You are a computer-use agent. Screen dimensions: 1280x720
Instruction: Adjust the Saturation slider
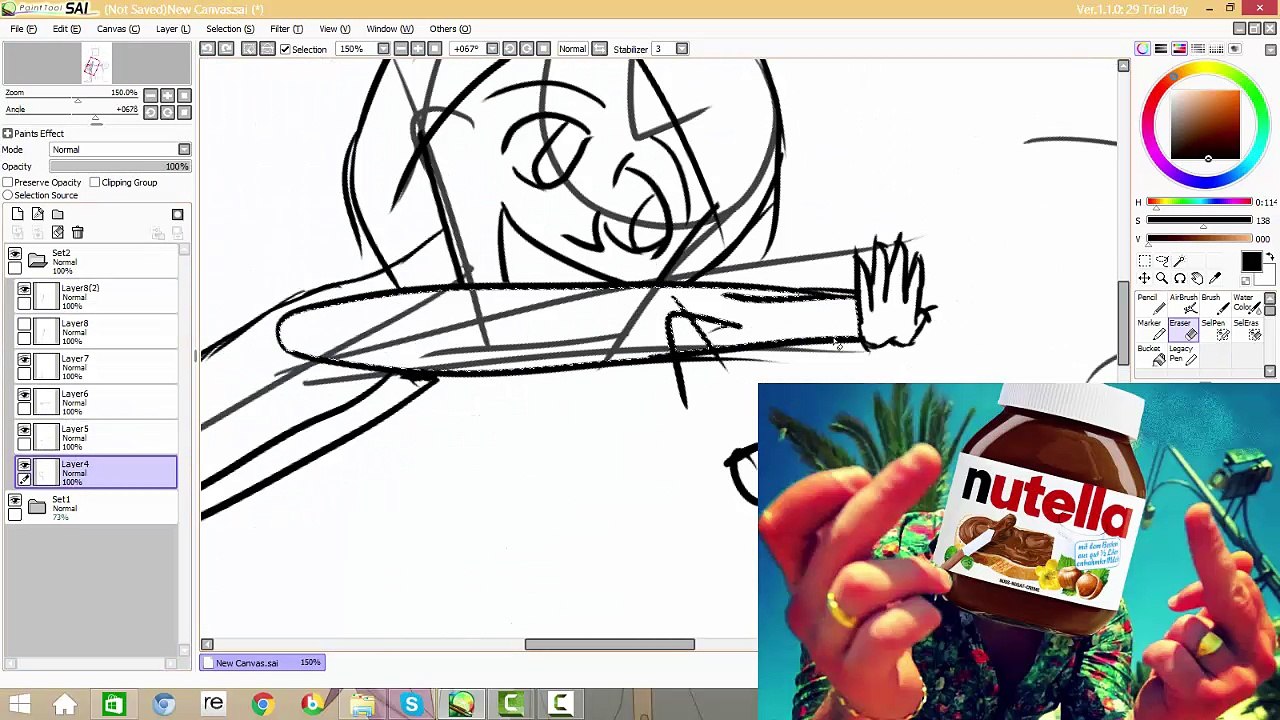(1198, 221)
